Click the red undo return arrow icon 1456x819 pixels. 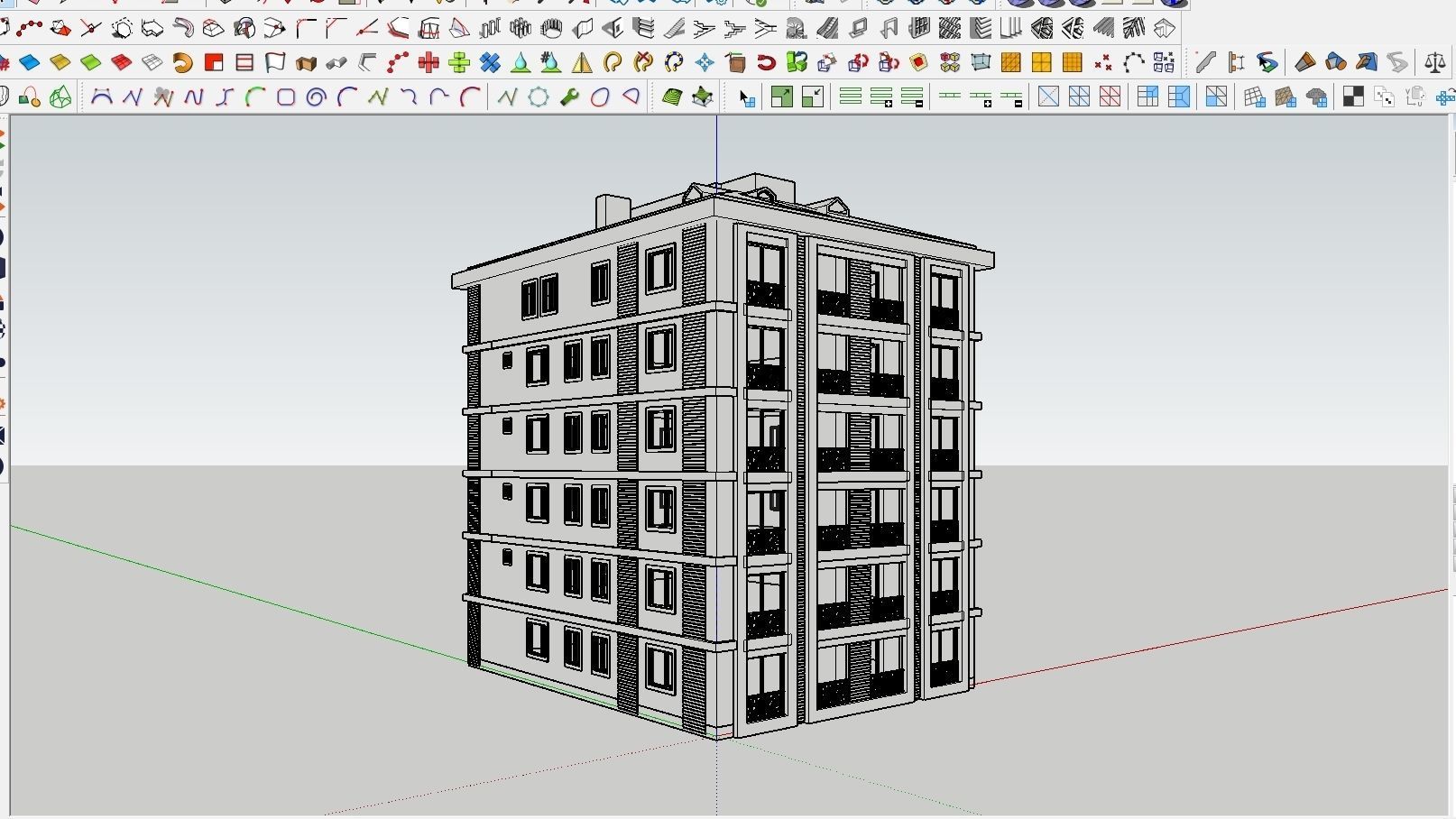pyautogui.click(x=766, y=63)
